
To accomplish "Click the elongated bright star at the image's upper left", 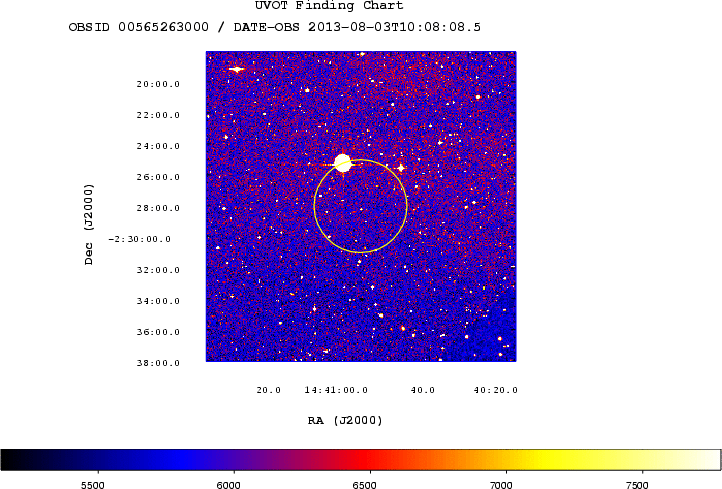I will coord(237,70).
